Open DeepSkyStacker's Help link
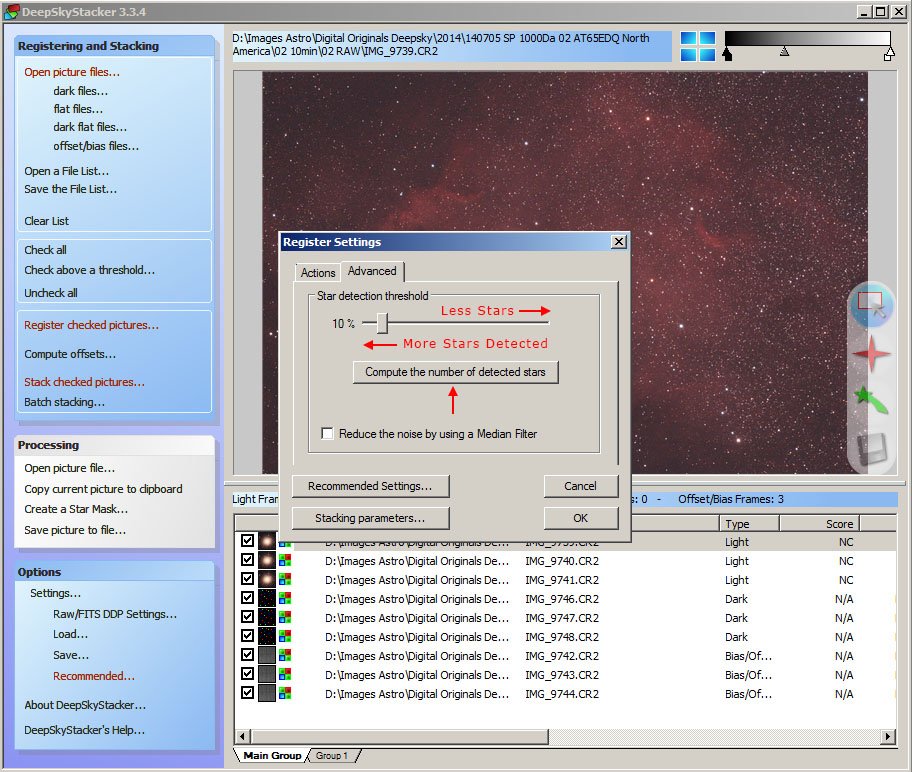 85,730
